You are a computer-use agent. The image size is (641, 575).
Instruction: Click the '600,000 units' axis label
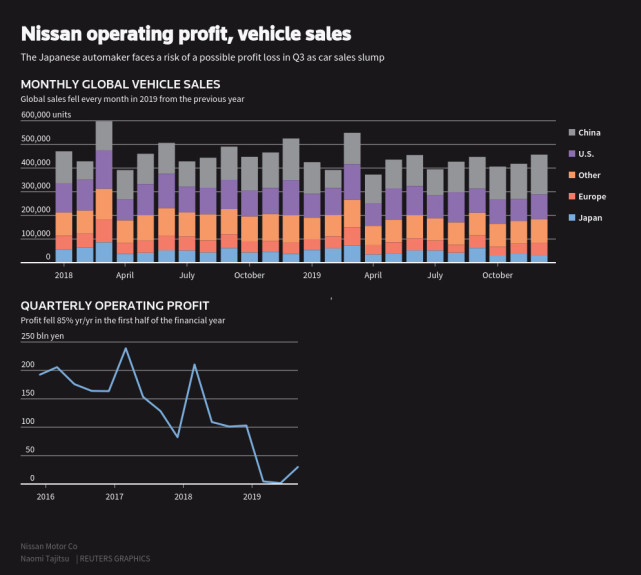tap(46, 115)
